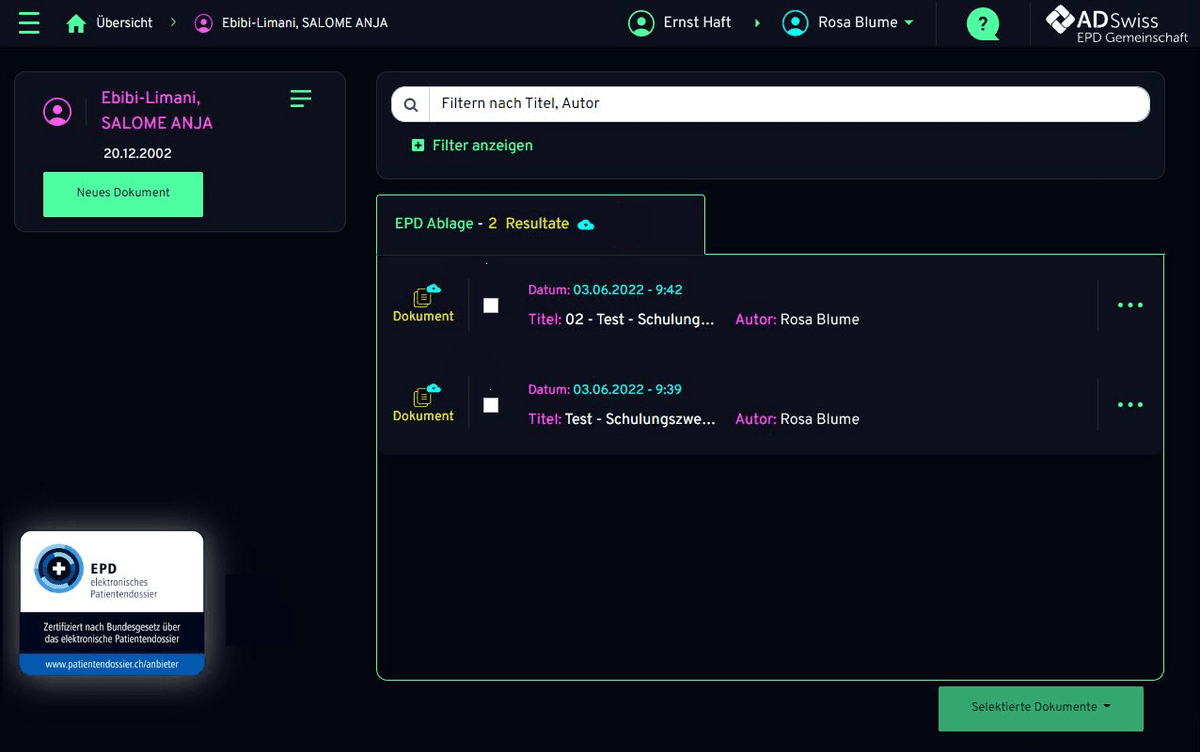
Task: Click the search magnifier icon
Action: pyautogui.click(x=410, y=104)
